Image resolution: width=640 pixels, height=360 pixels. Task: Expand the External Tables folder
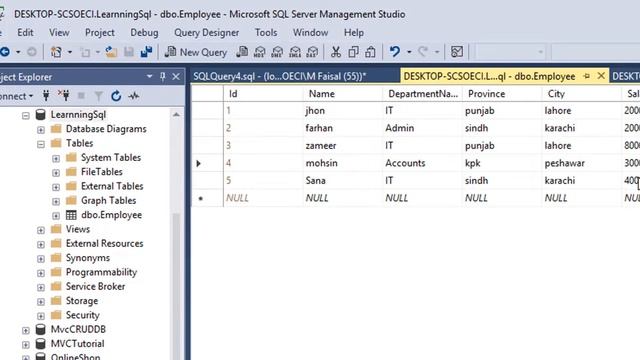point(56,187)
